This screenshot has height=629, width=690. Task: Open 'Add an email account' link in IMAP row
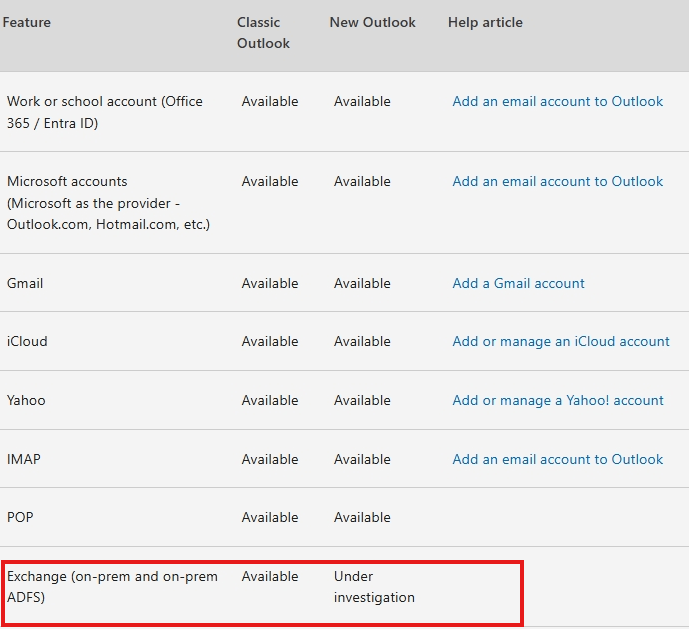coord(558,460)
